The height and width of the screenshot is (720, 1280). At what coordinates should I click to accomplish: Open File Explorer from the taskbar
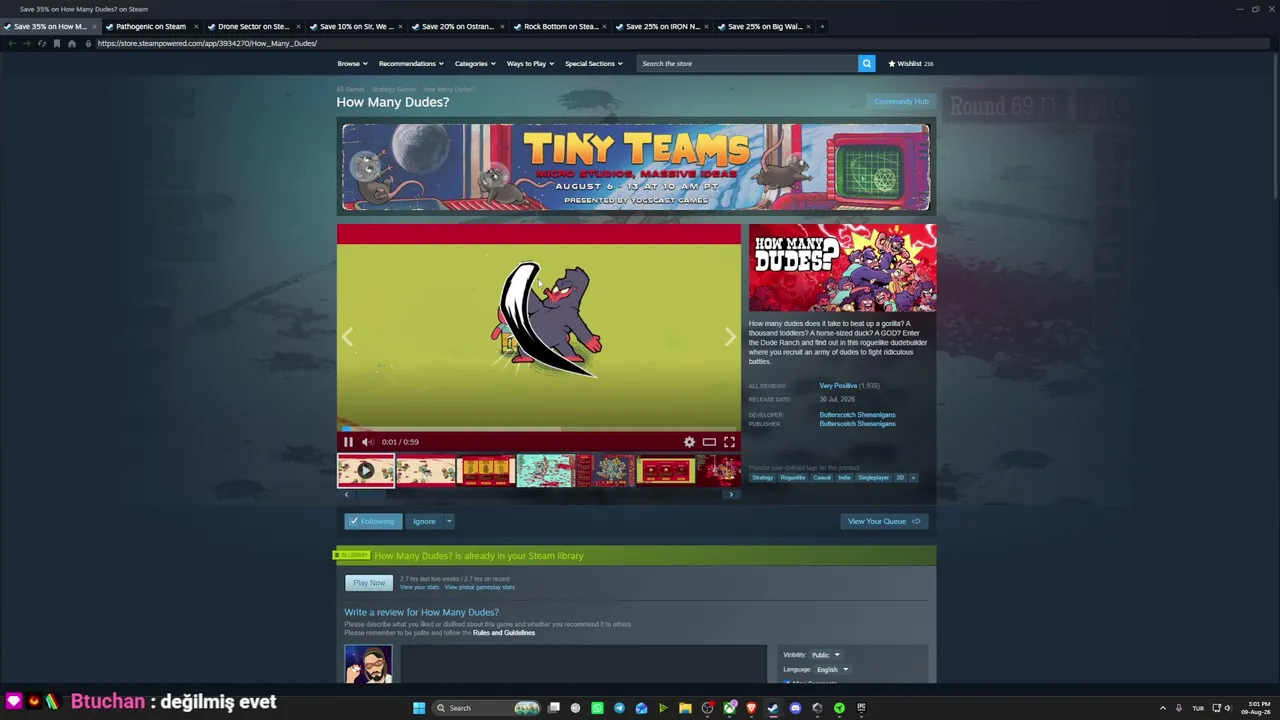coord(685,708)
